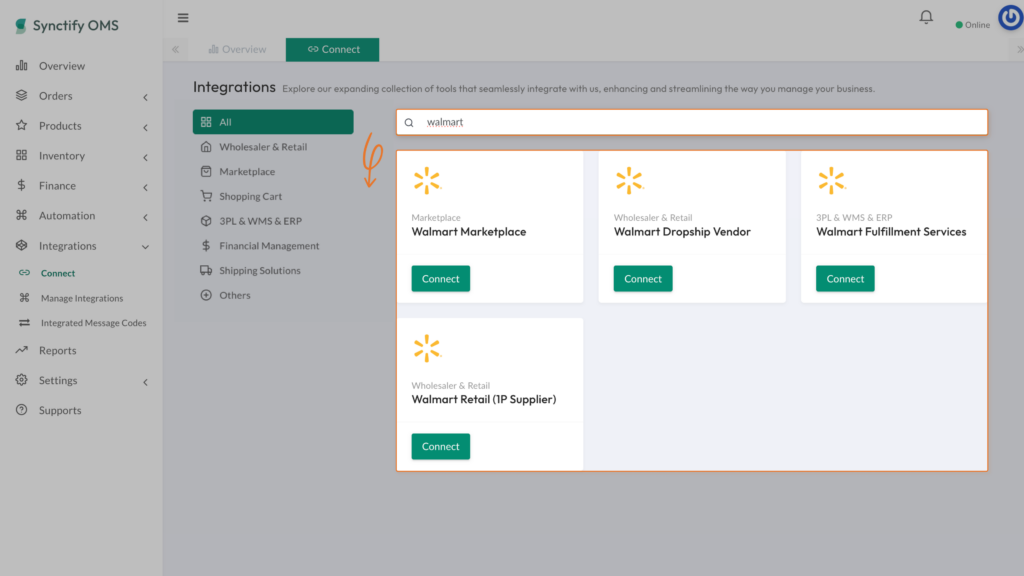Image resolution: width=1024 pixels, height=576 pixels.
Task: Click the Walmart Marketplace spark logo
Action: pyautogui.click(x=427, y=181)
